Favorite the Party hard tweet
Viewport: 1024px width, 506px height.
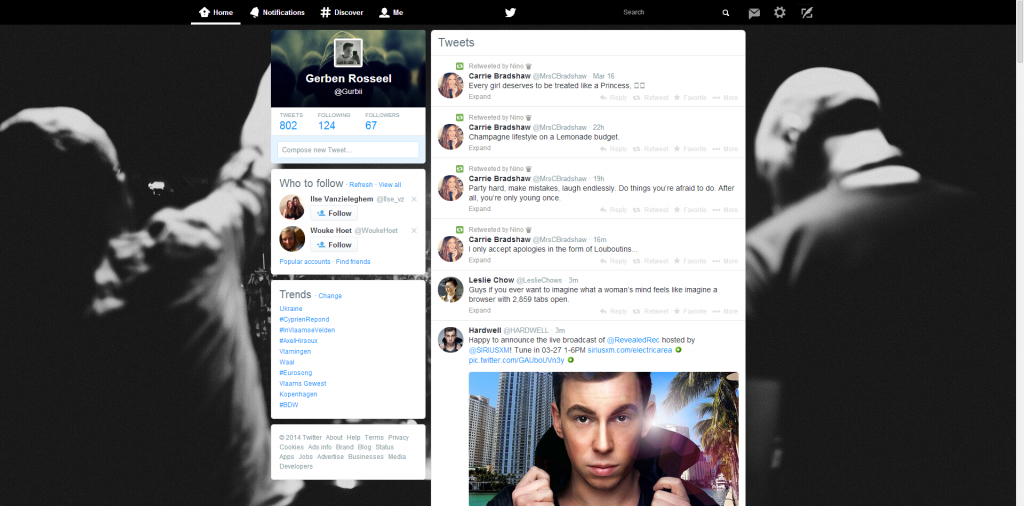tap(690, 210)
